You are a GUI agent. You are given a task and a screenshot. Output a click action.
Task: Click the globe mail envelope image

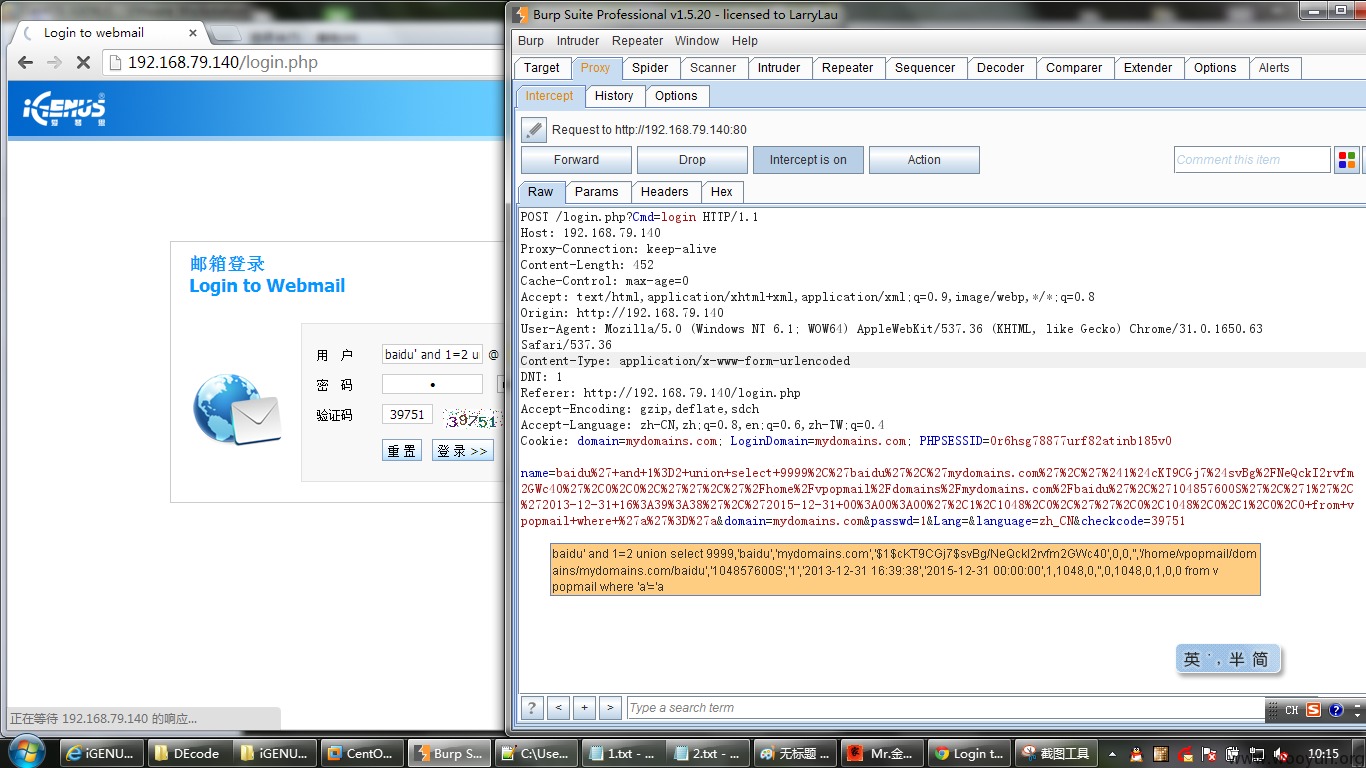[x=236, y=409]
